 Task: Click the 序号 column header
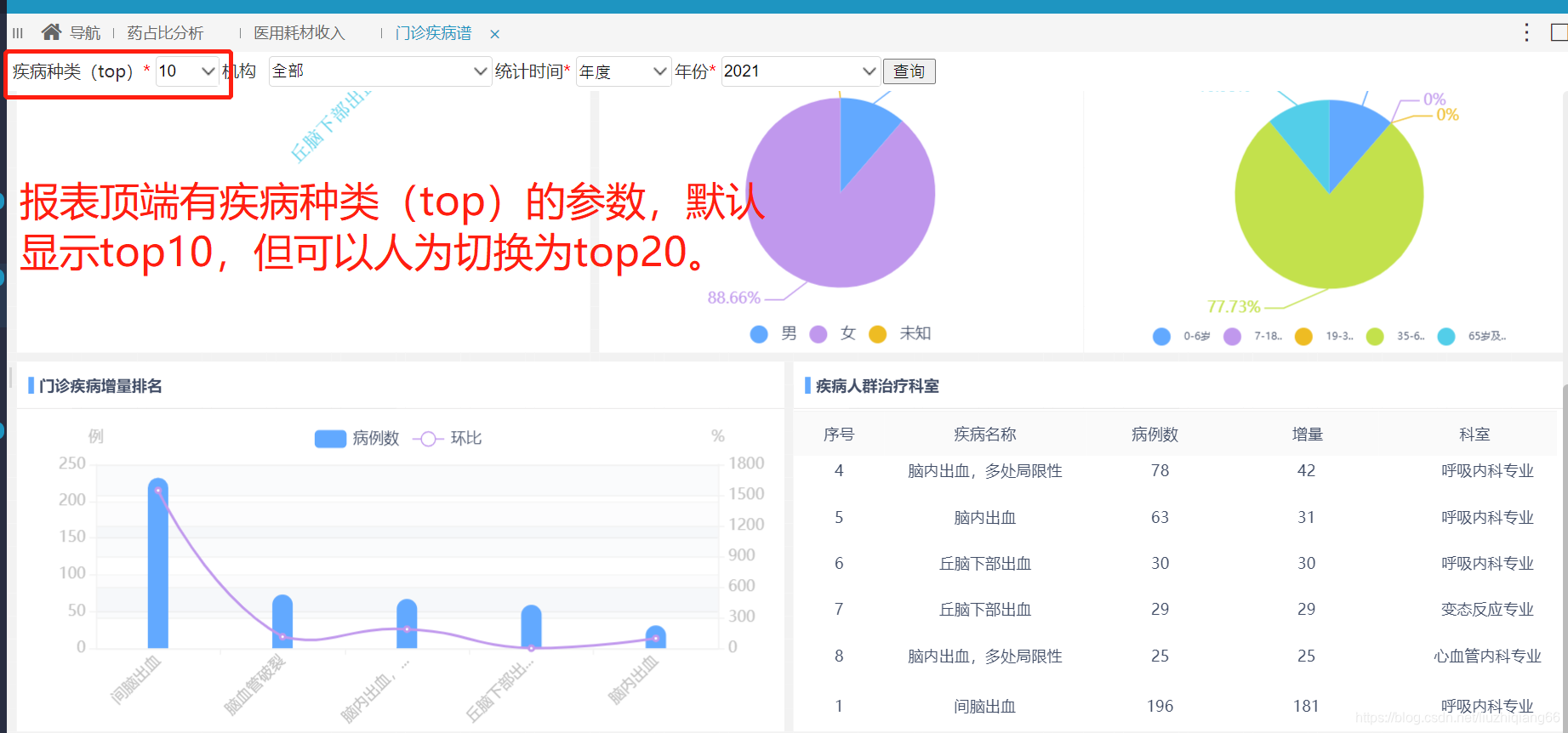pyautogui.click(x=839, y=435)
